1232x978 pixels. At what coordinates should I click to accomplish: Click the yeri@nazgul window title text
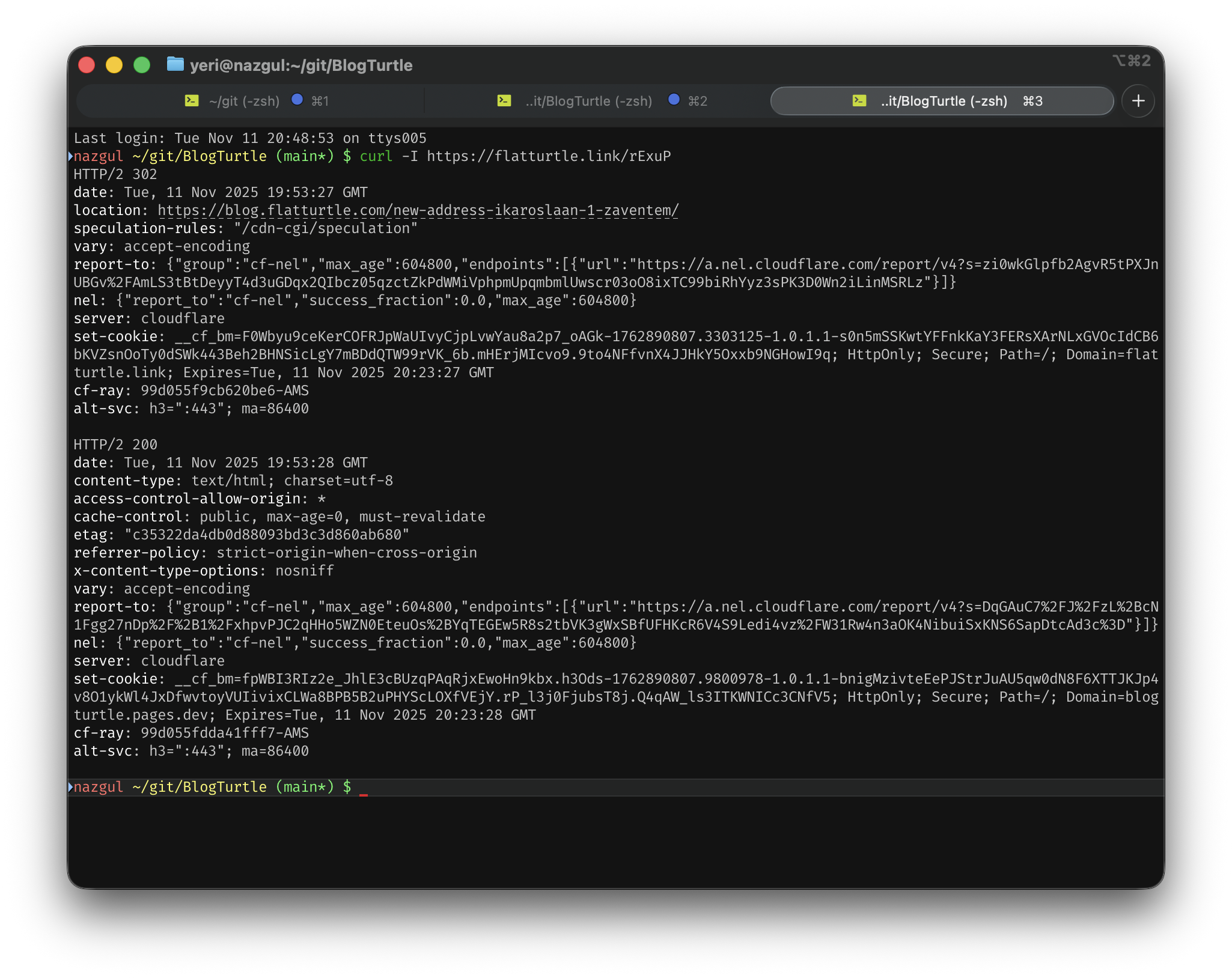point(300,65)
